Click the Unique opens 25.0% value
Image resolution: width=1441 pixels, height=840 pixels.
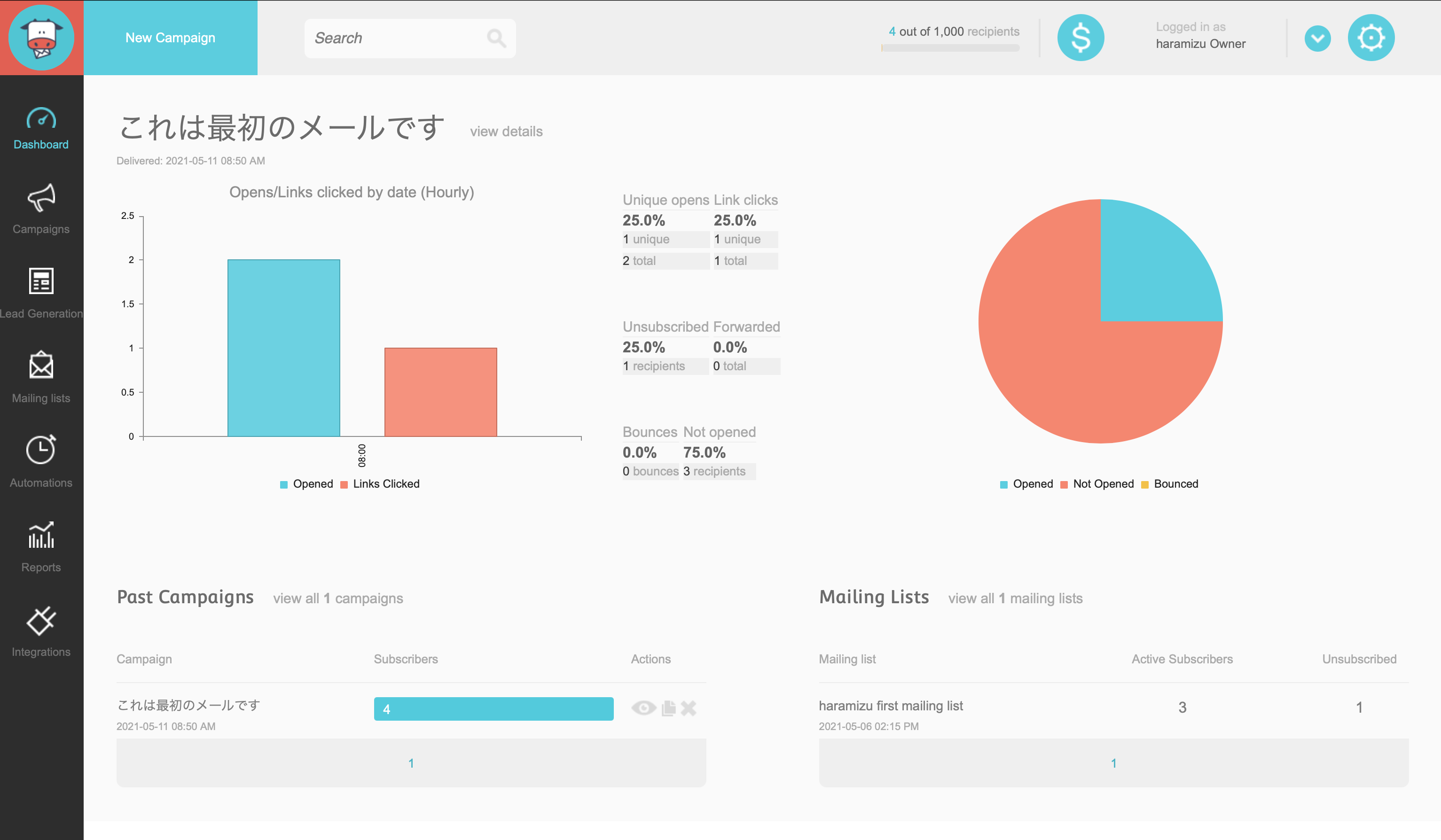tap(643, 220)
